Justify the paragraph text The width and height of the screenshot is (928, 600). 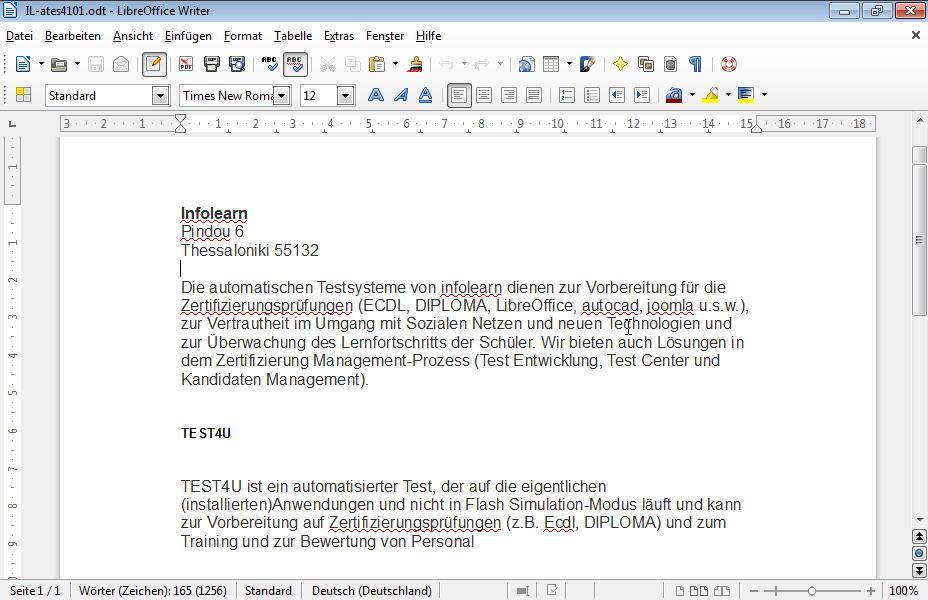tap(534, 95)
